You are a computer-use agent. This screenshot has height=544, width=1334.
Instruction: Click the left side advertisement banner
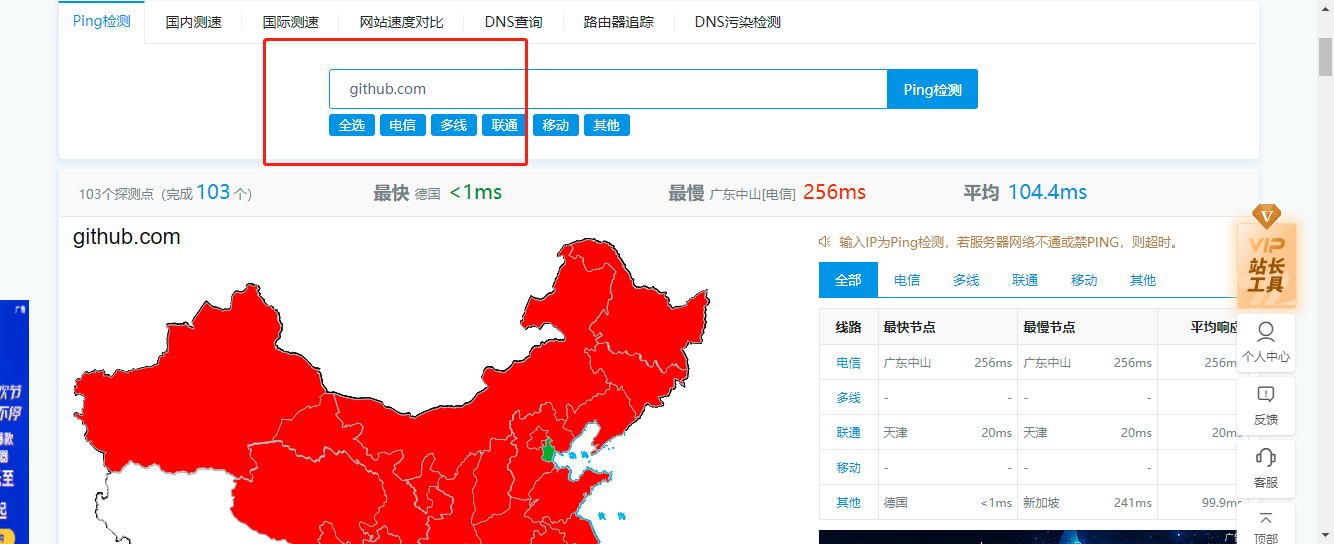(14, 422)
